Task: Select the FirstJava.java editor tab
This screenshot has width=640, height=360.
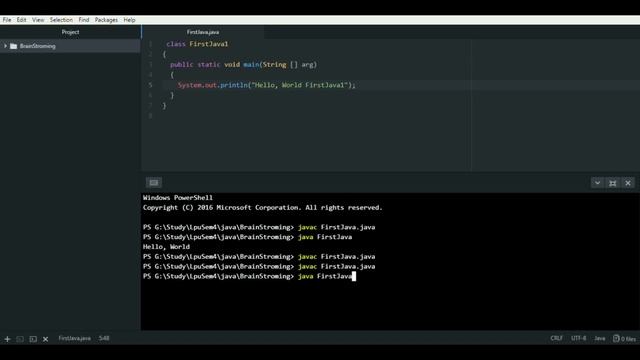Action: 203,32
